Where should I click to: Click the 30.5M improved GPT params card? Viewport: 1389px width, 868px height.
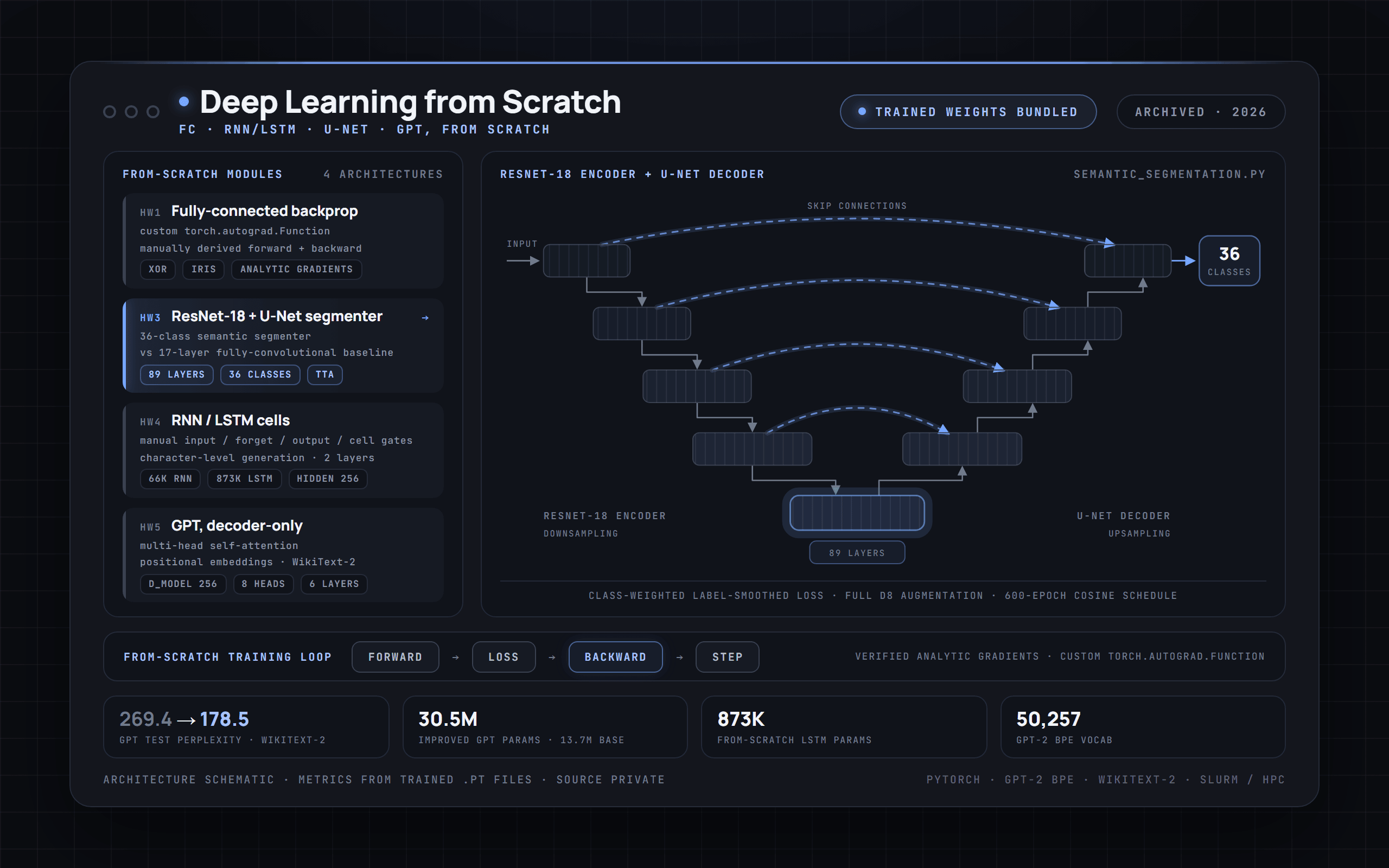(x=545, y=727)
